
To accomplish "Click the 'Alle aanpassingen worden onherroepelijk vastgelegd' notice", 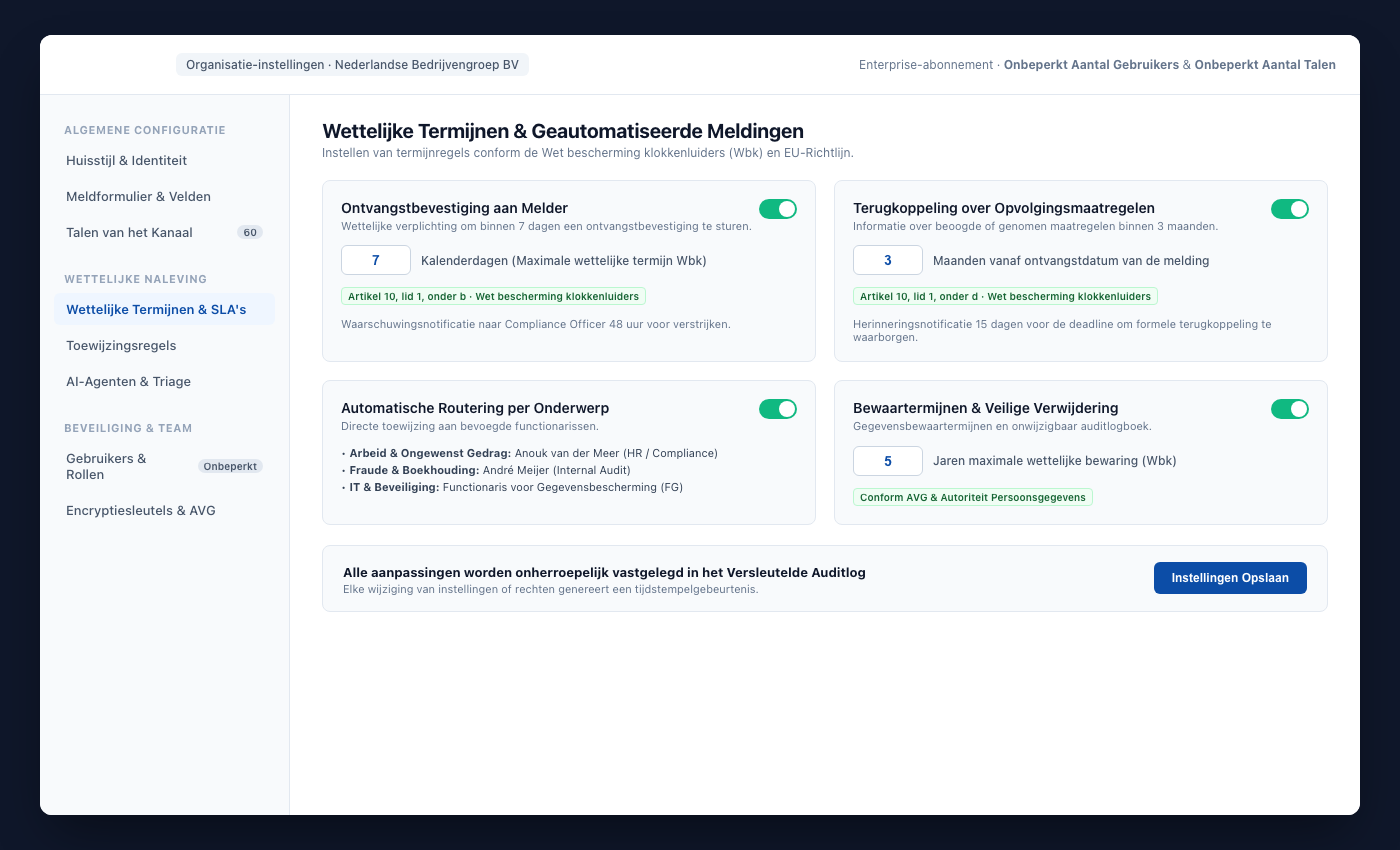I will click(x=604, y=573).
